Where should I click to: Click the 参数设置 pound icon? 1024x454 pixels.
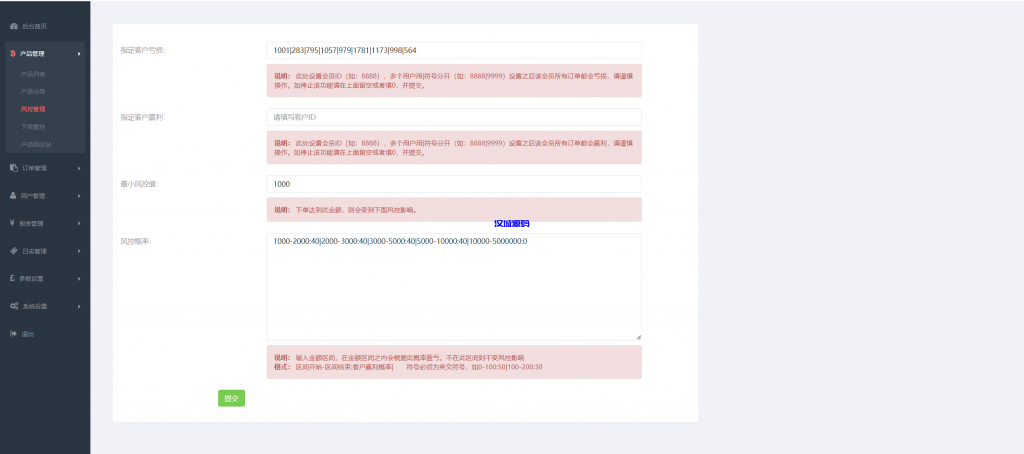tap(13, 278)
